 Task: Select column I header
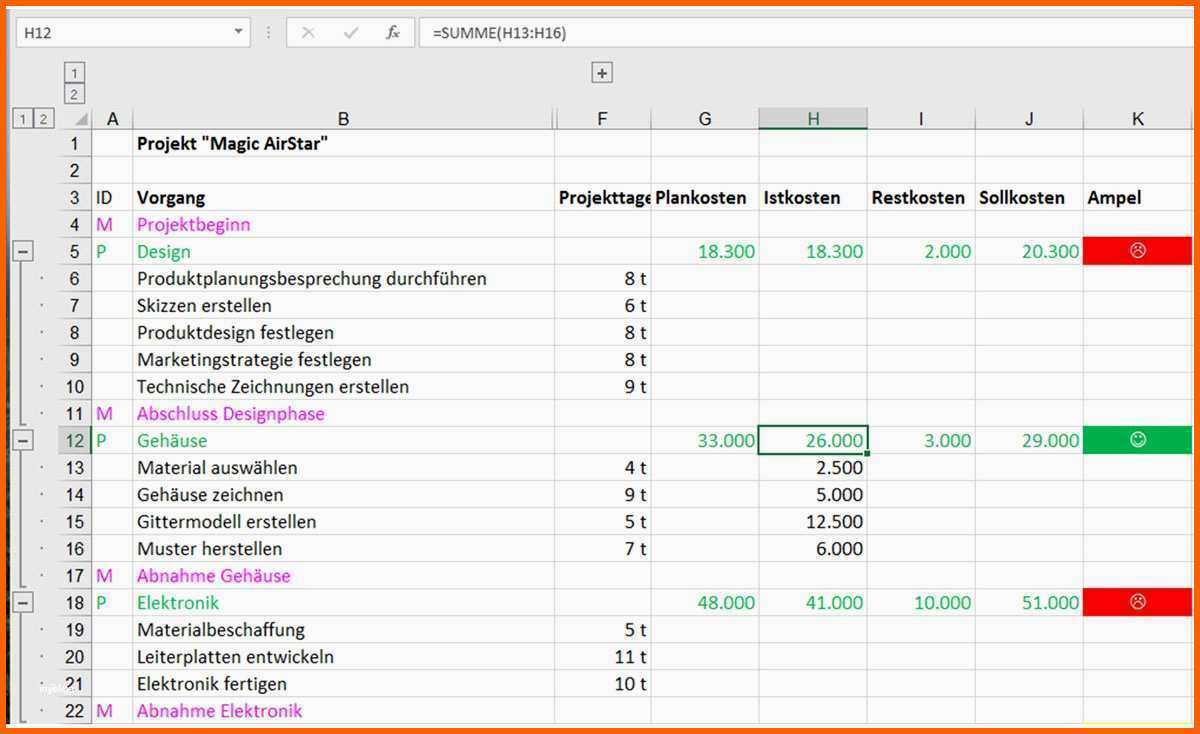pos(921,119)
